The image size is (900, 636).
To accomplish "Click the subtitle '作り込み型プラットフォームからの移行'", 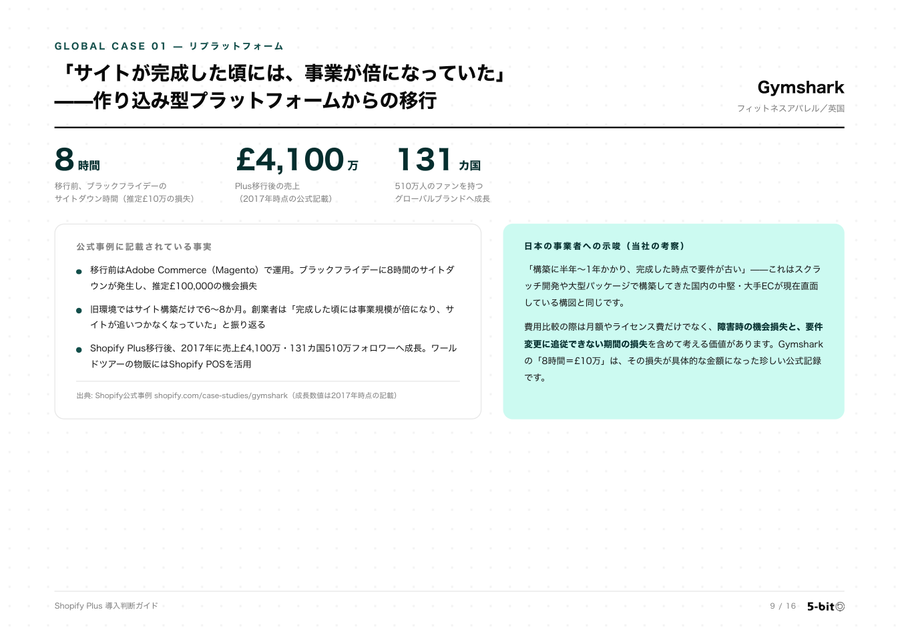I will tap(265, 100).
